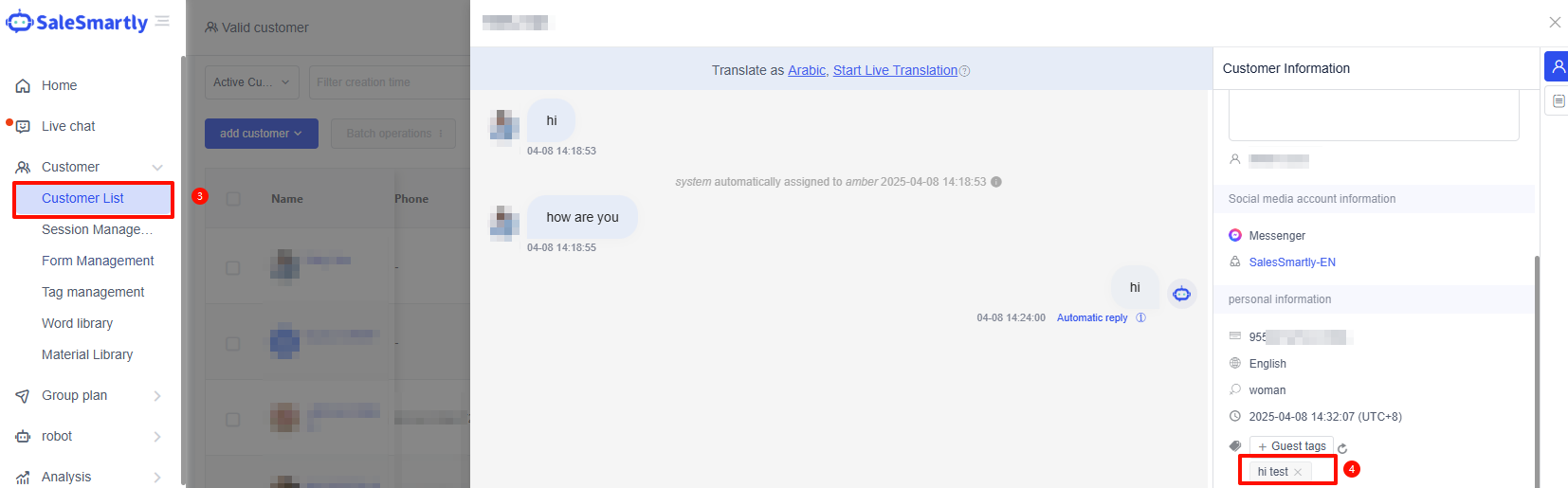Click the Filter creation time field

click(389, 82)
